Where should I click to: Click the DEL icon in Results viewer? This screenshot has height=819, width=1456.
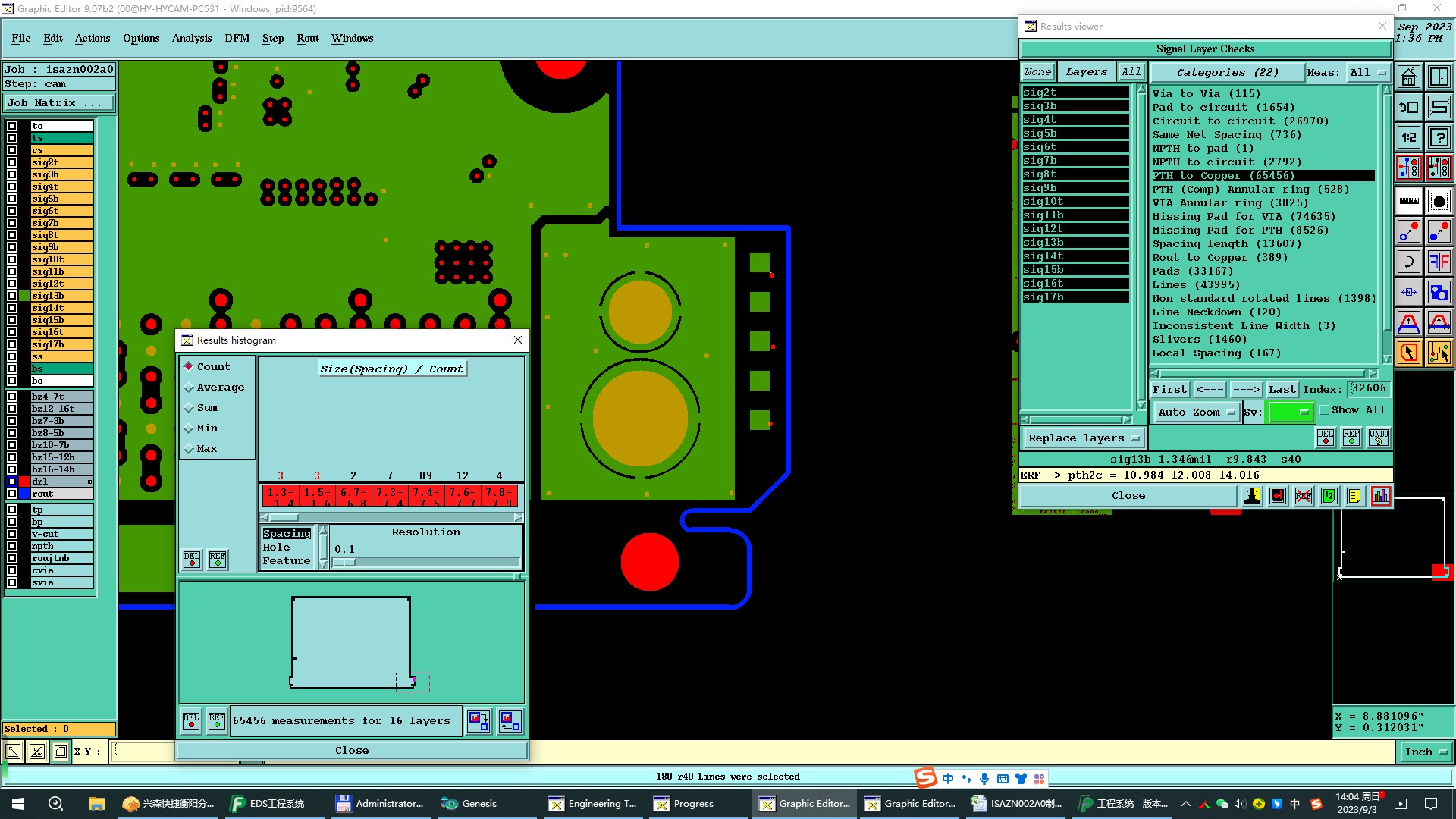[x=1325, y=438]
